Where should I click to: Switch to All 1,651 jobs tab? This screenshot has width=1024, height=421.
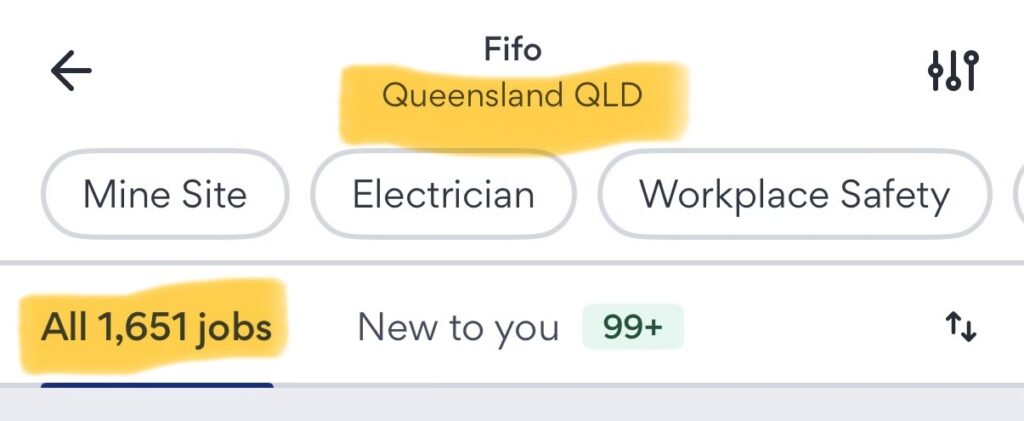tap(157, 327)
